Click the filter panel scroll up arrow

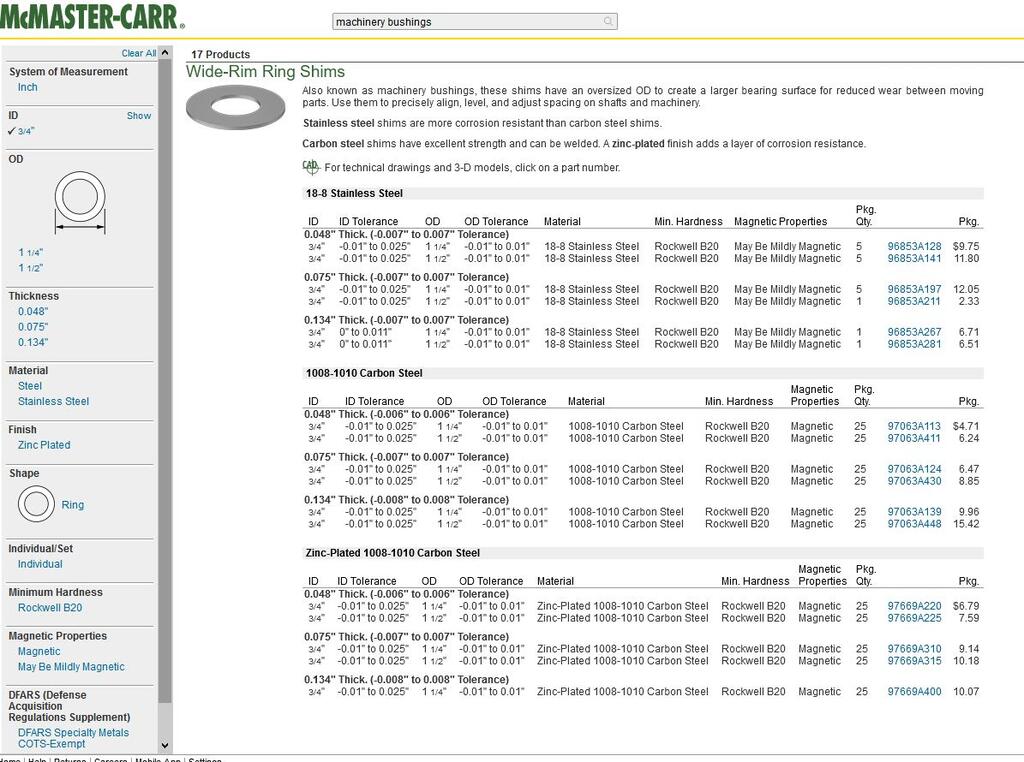pos(165,52)
